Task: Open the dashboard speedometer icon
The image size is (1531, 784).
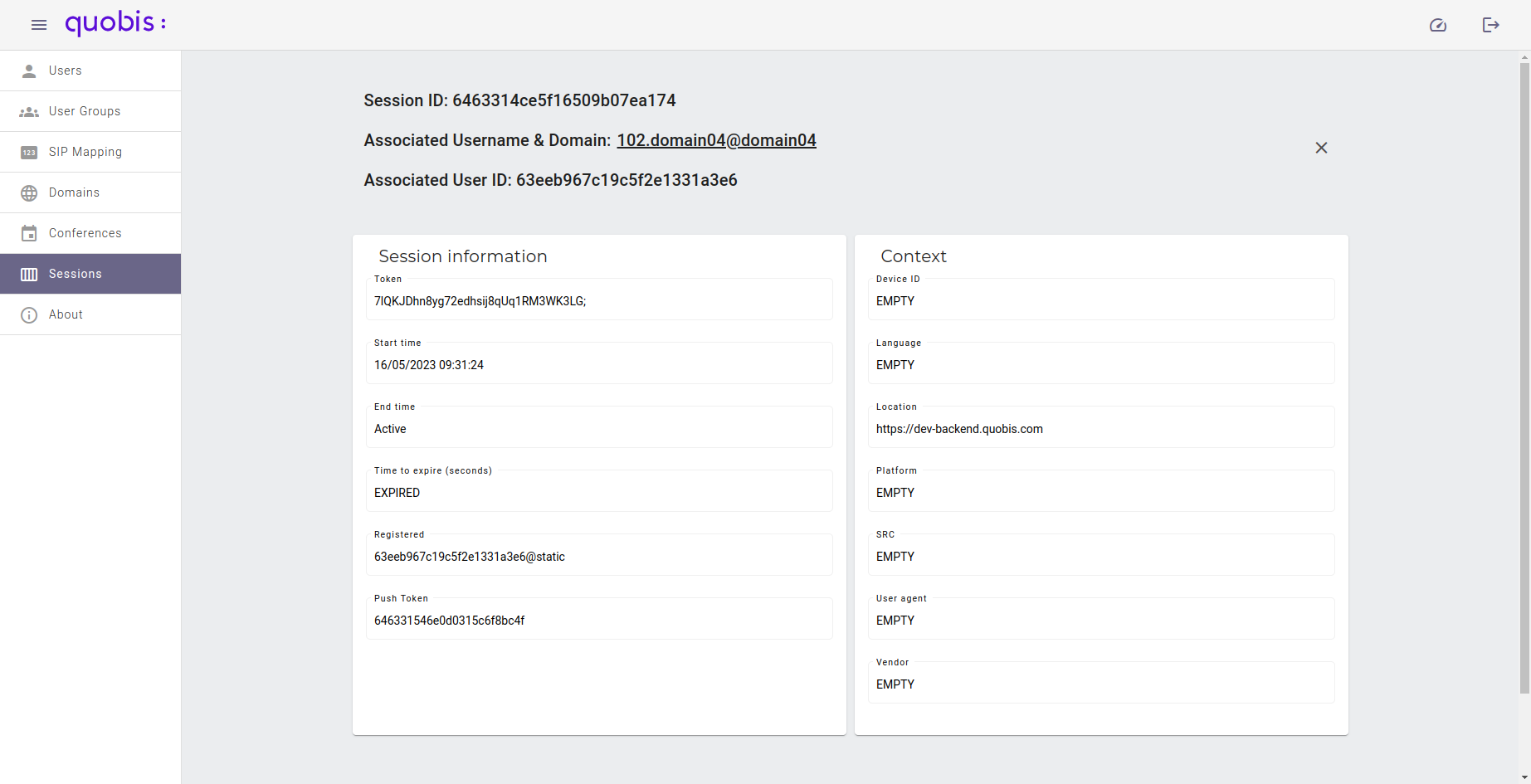Action: [x=1438, y=25]
